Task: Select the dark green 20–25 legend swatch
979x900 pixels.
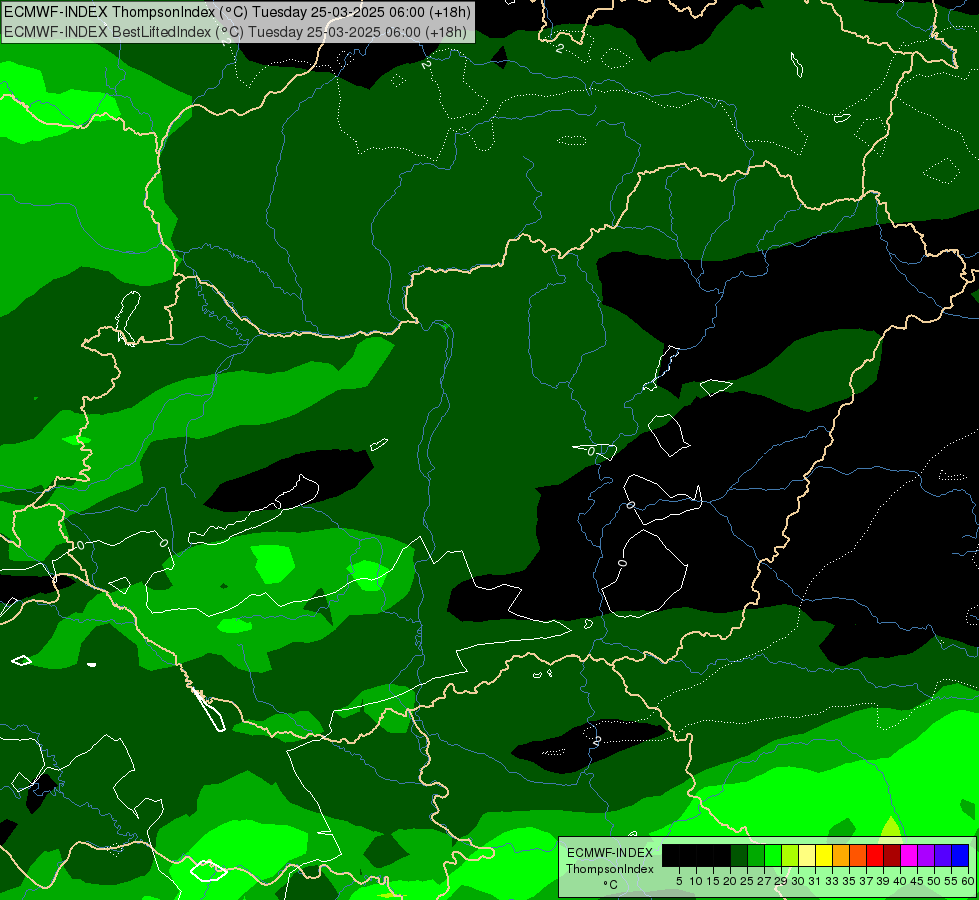Action: [739, 855]
